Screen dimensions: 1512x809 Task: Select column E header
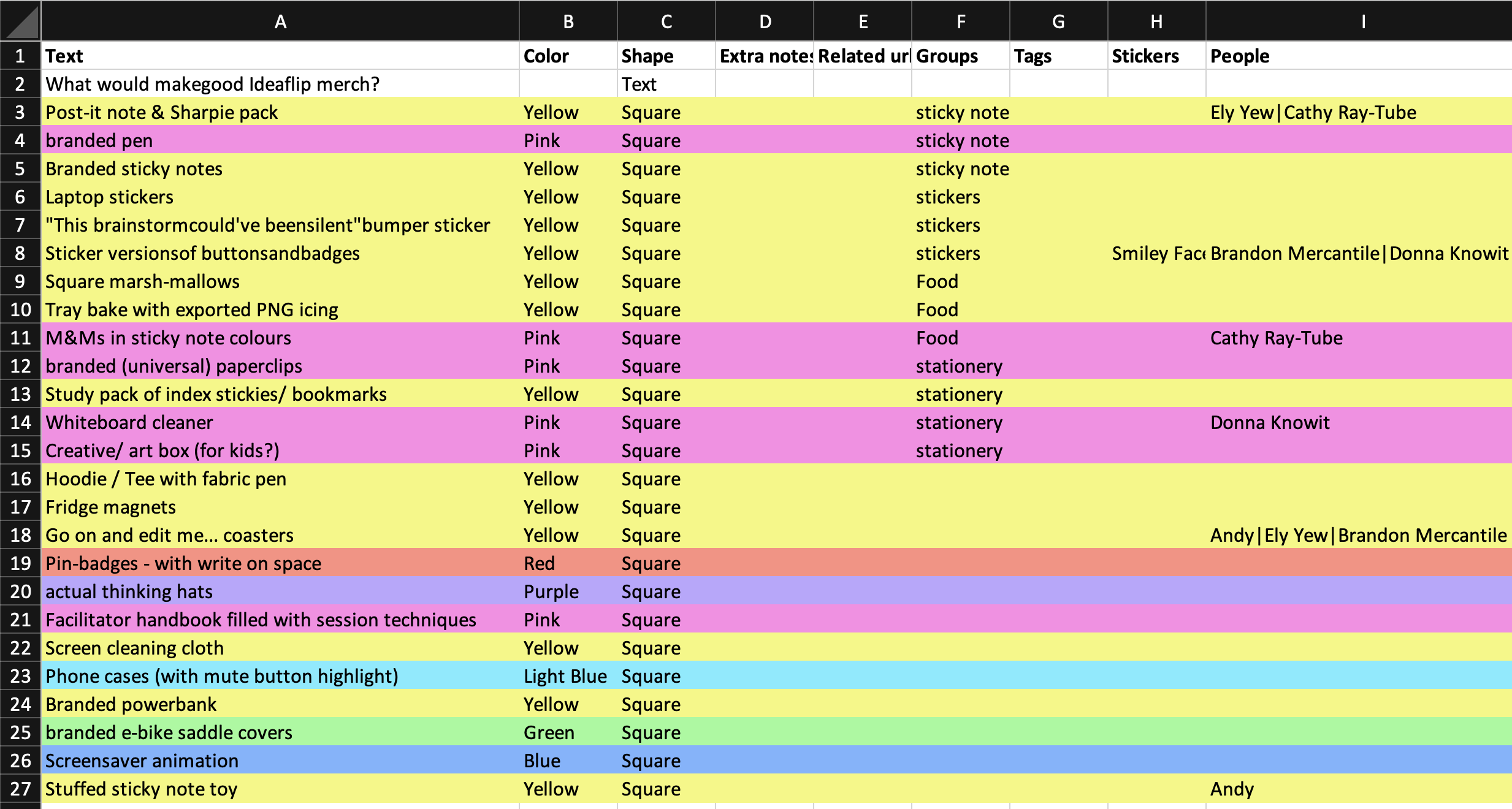[863, 21]
